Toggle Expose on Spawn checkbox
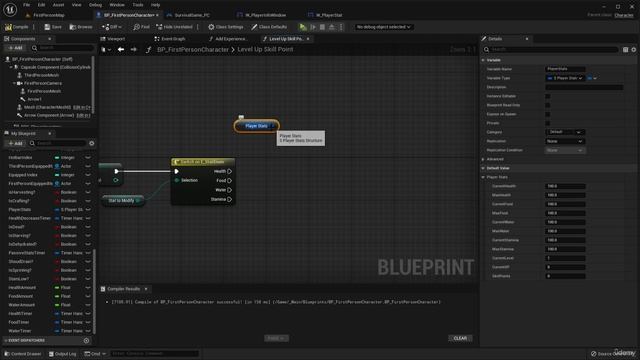This screenshot has height=360, width=640. pos(548,114)
